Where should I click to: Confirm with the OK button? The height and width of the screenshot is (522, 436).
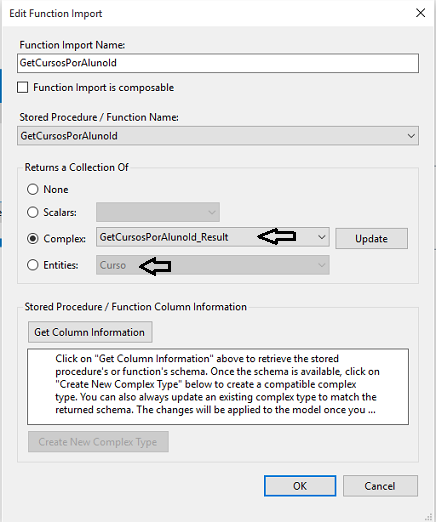[x=300, y=486]
